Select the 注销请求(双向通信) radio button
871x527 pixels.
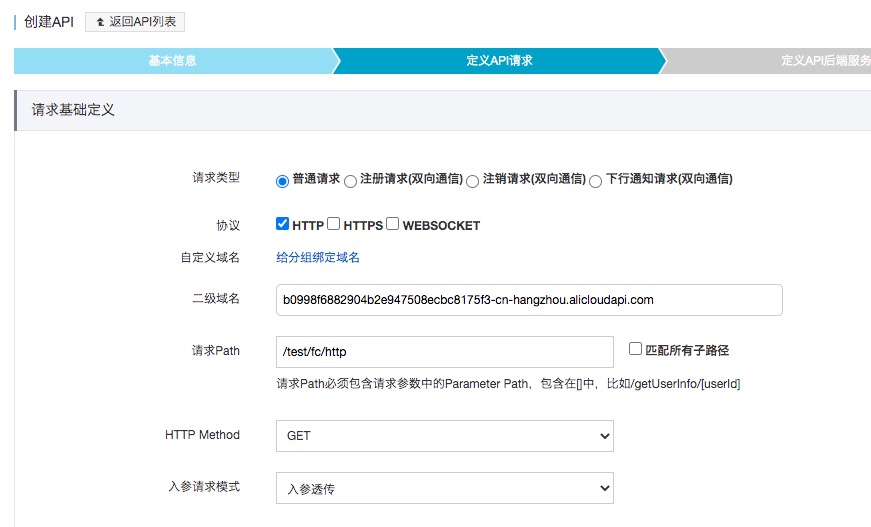pyautogui.click(x=472, y=181)
